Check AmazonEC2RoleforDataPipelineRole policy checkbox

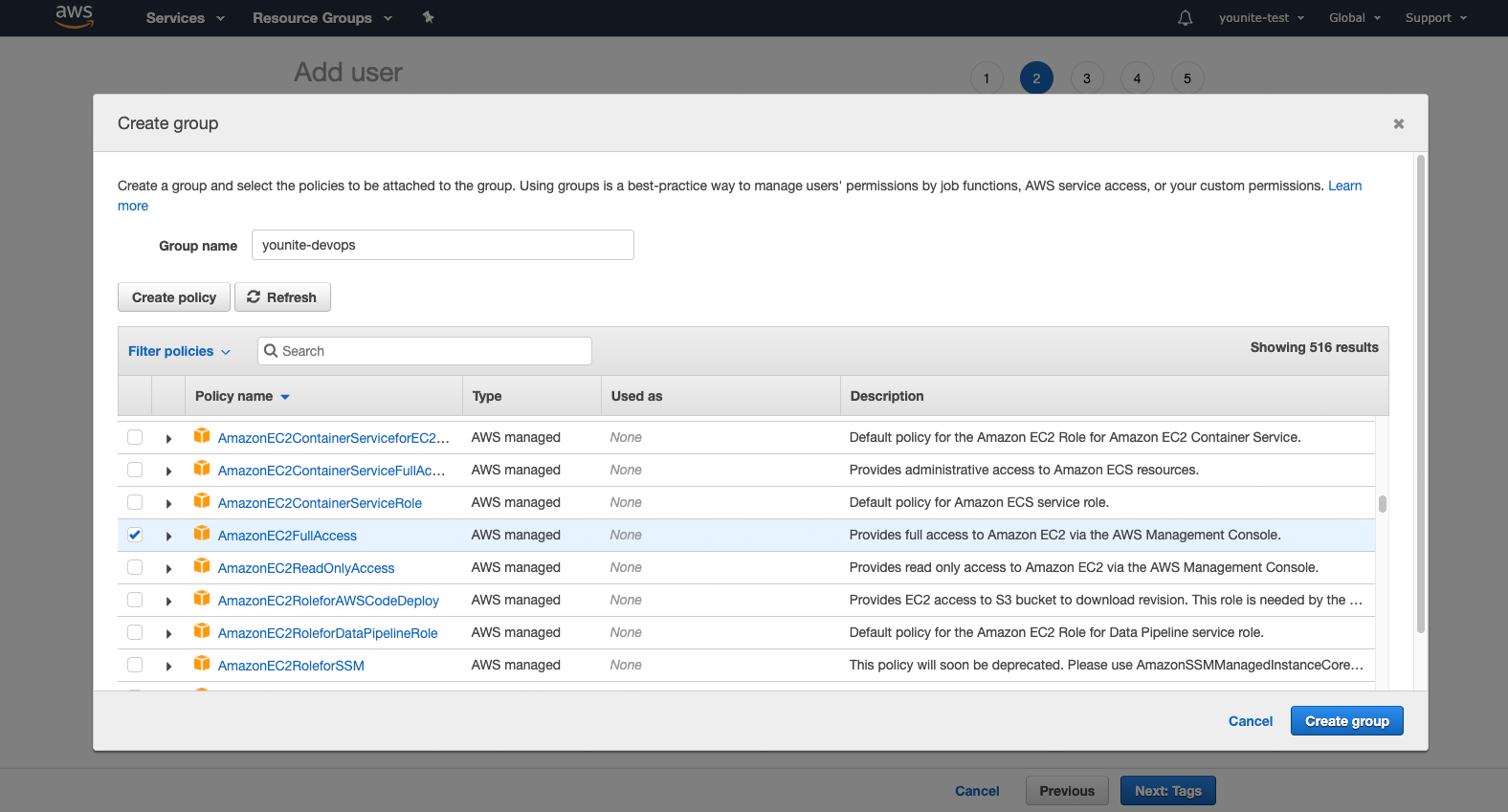[135, 632]
